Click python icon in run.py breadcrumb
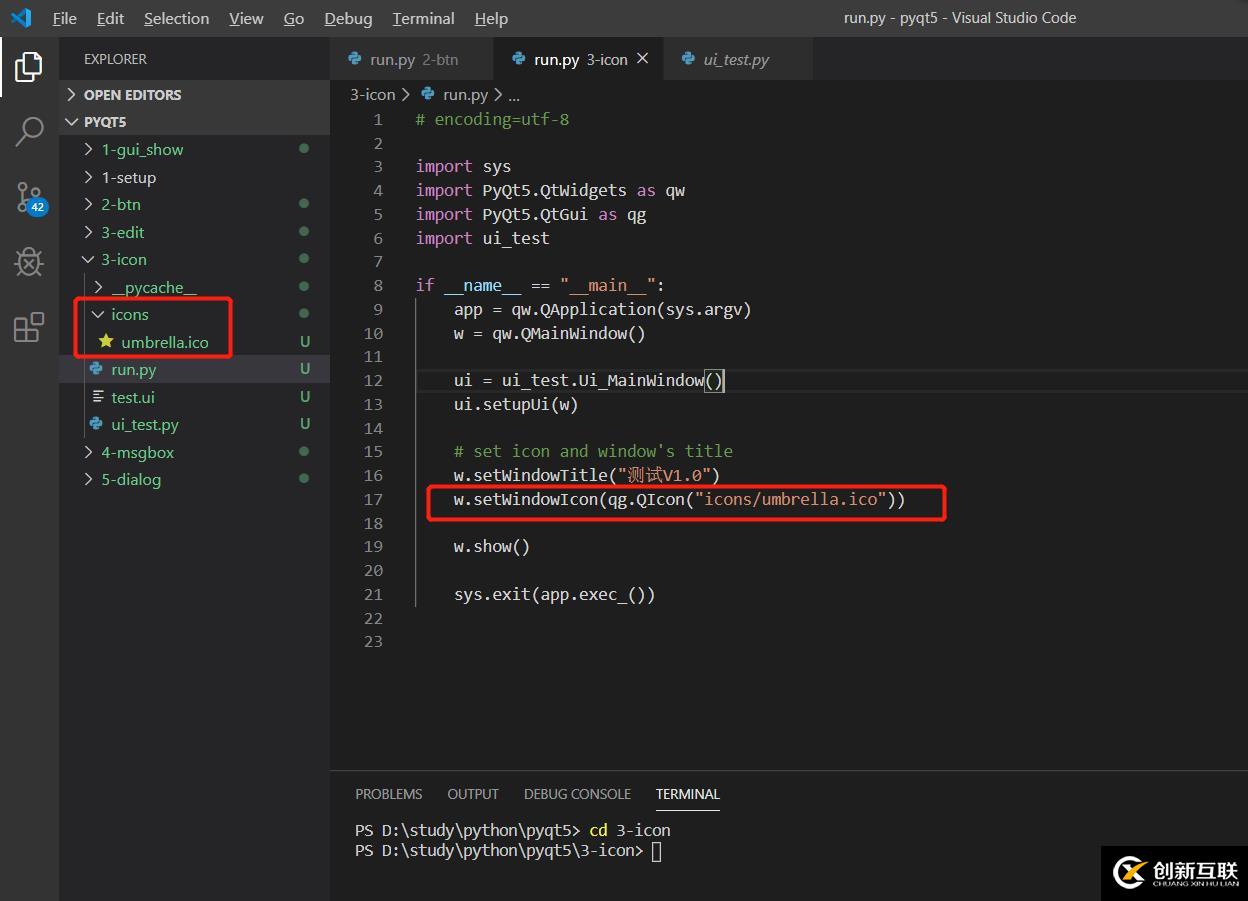Viewport: 1248px width, 901px height. click(x=428, y=94)
